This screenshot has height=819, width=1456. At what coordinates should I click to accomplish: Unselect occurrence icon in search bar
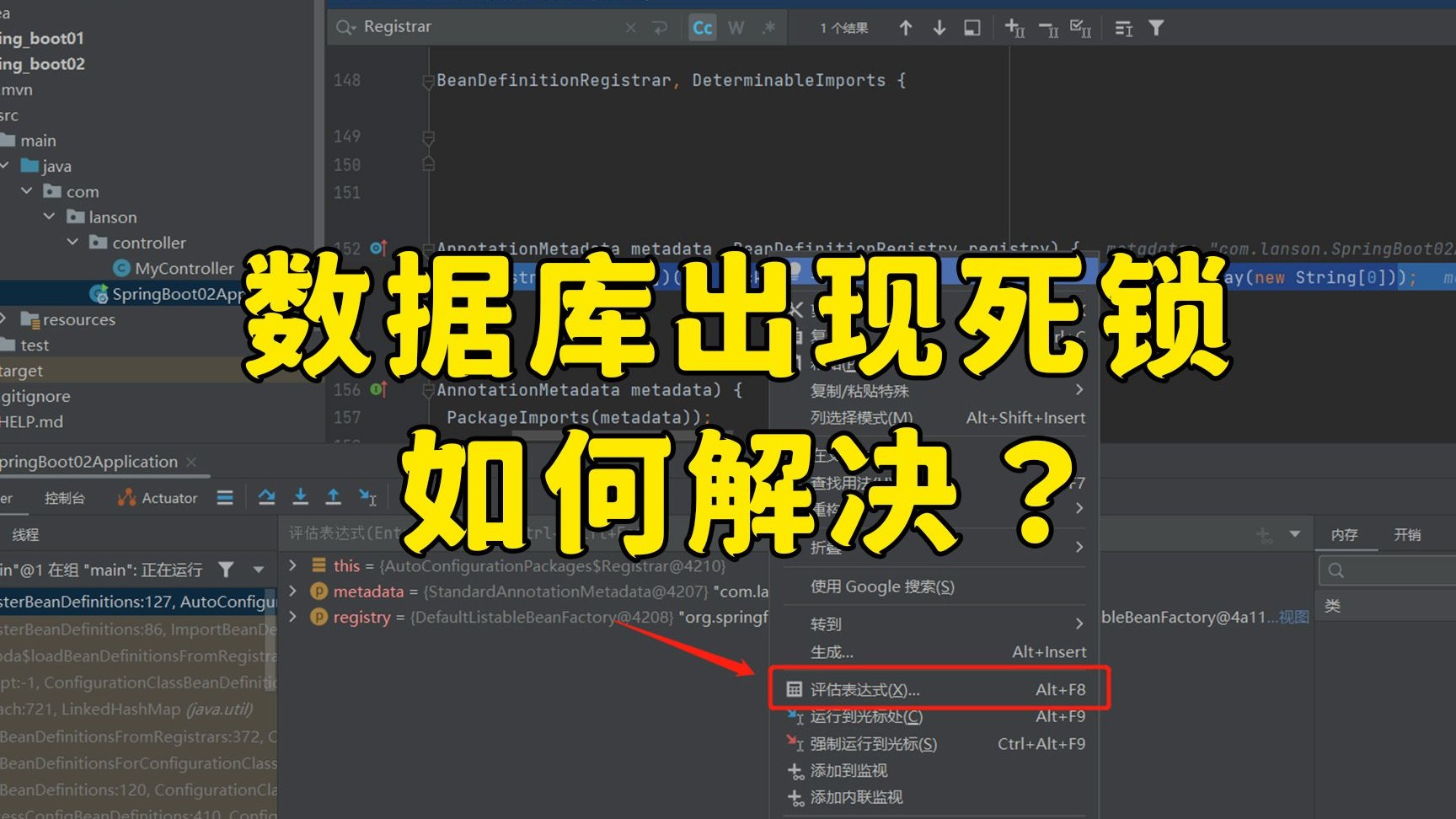(x=1048, y=28)
